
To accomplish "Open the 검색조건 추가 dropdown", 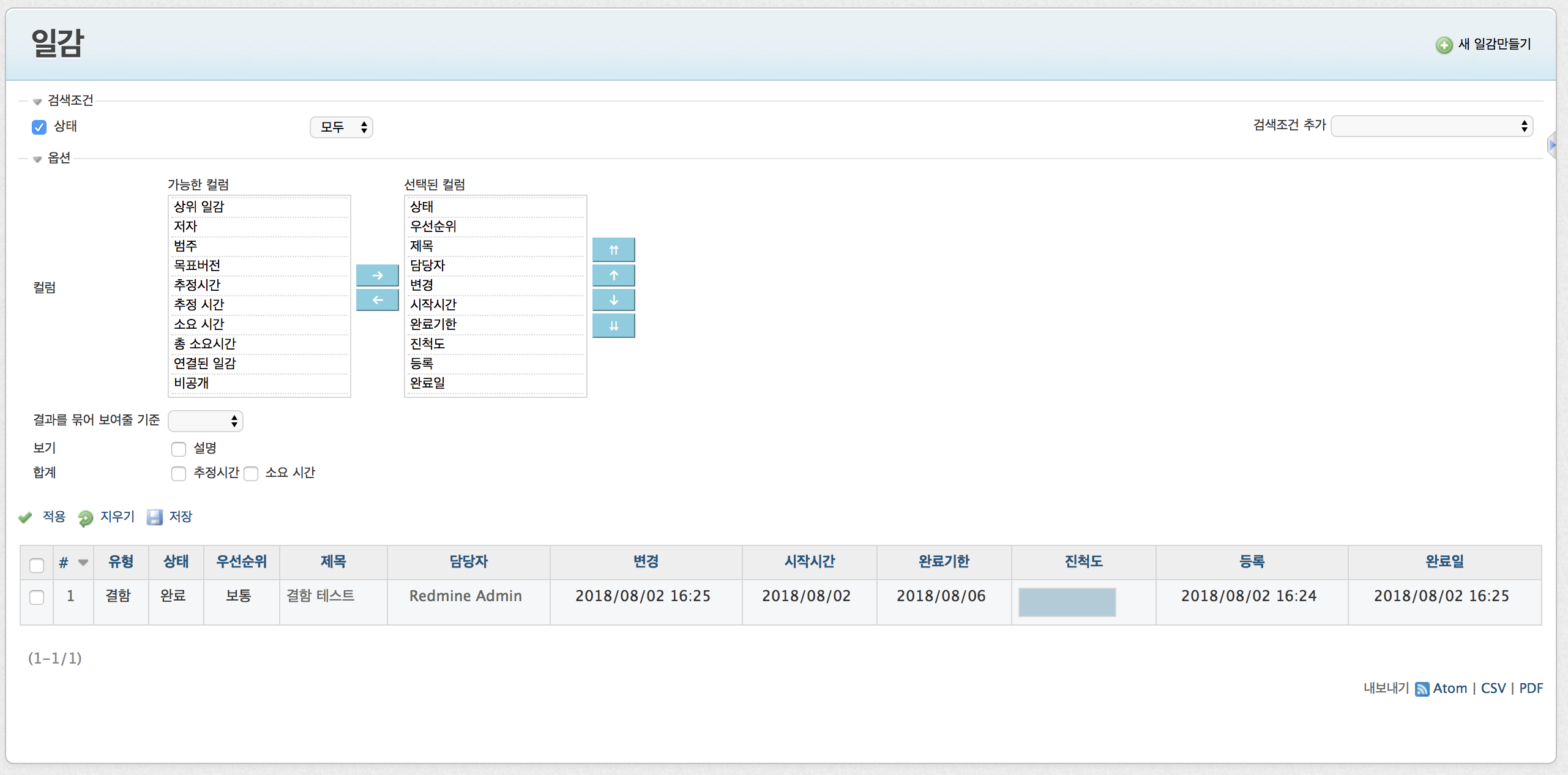I will tap(1431, 126).
